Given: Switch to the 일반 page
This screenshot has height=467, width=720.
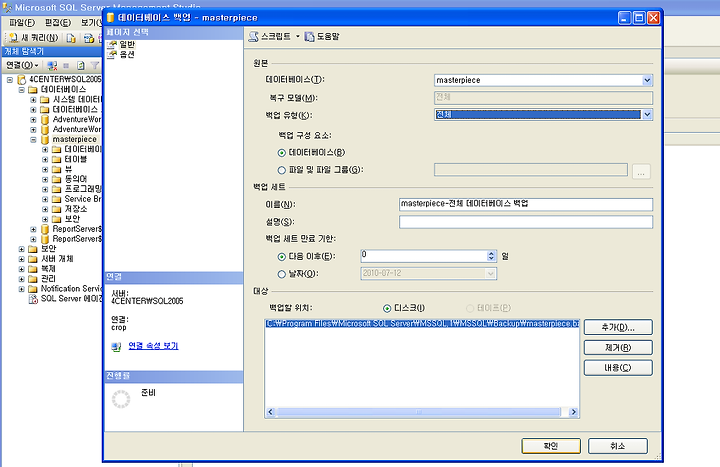Looking at the screenshot, I should (127, 45).
